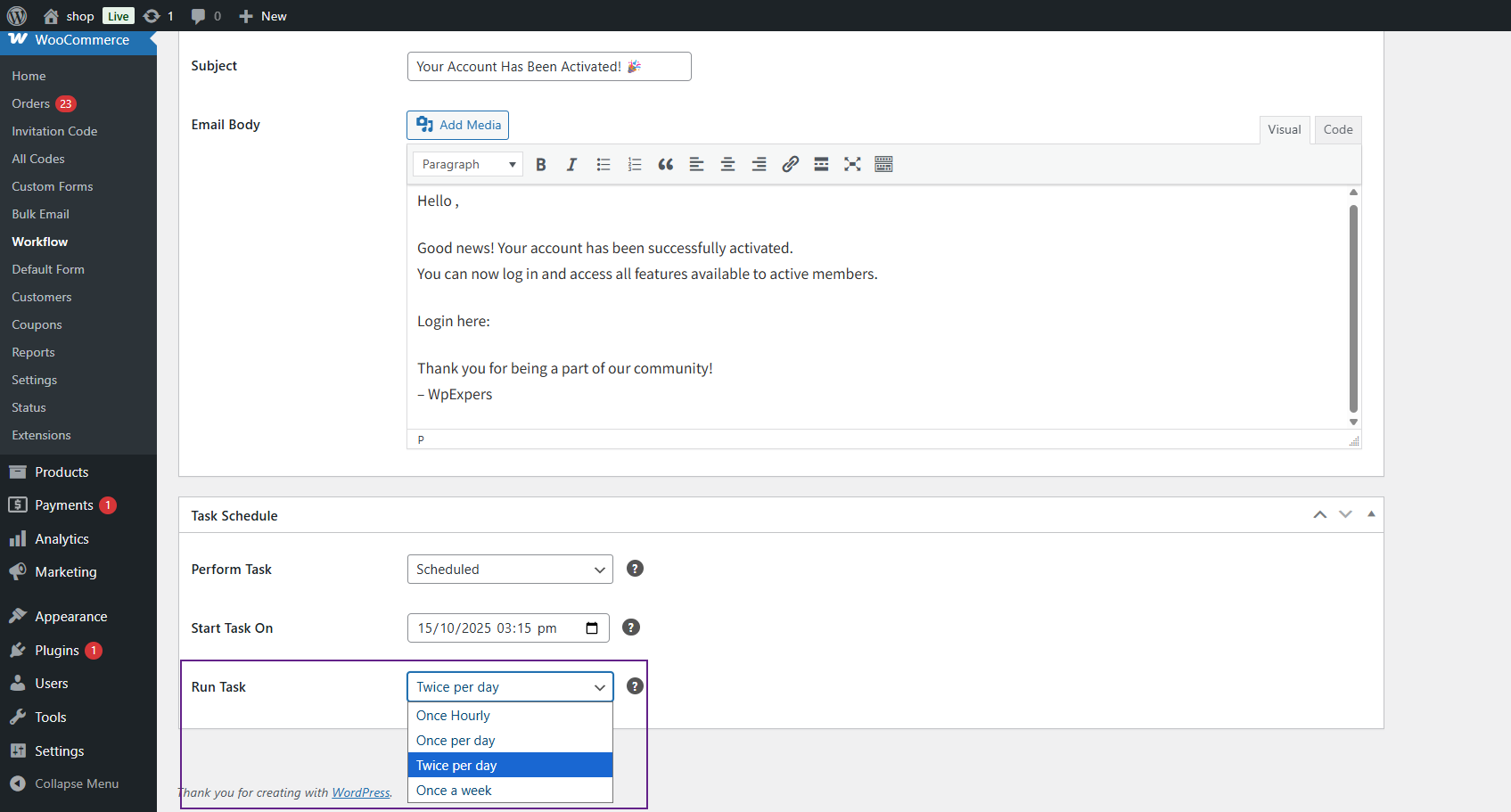Toggle the editor toolbar (kitchen sink)
Viewport: 1511px width, 812px height.
[x=883, y=165]
